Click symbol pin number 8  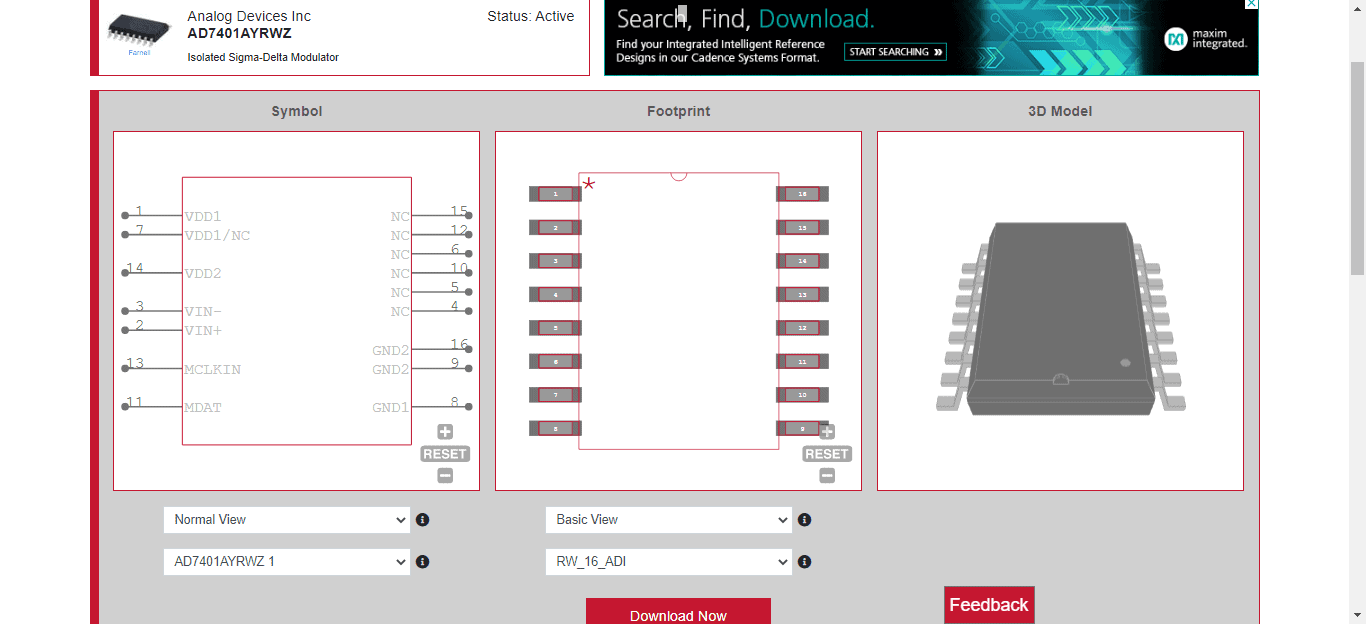click(x=455, y=402)
